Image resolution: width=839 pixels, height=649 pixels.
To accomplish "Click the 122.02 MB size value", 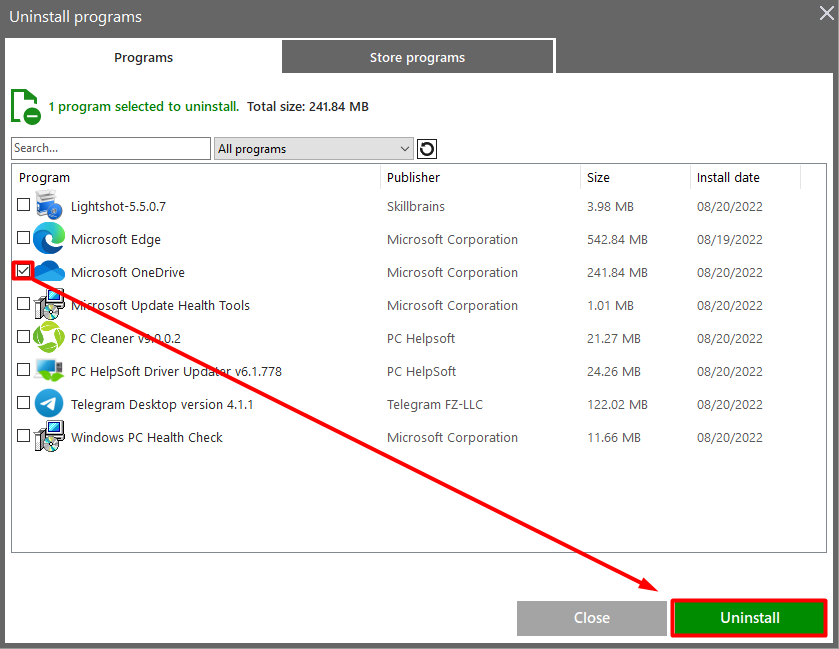I will coord(617,404).
